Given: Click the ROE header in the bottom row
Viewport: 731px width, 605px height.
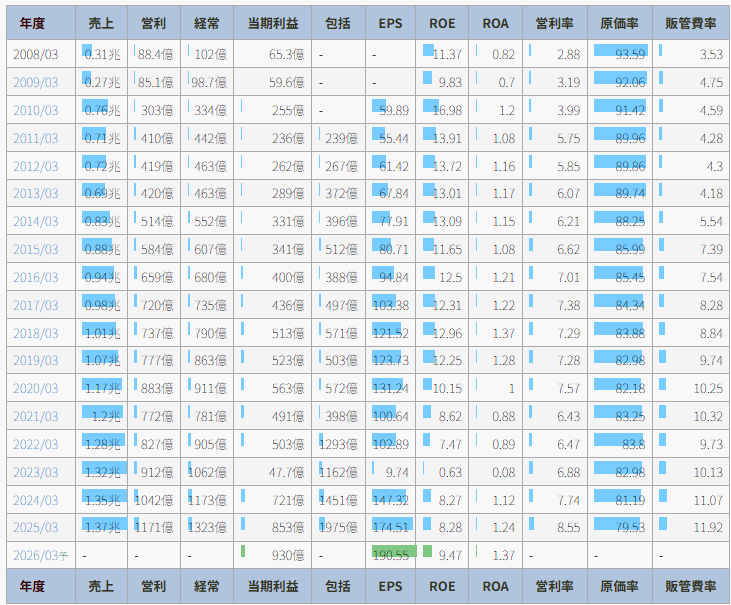Looking at the screenshot, I should [441, 586].
